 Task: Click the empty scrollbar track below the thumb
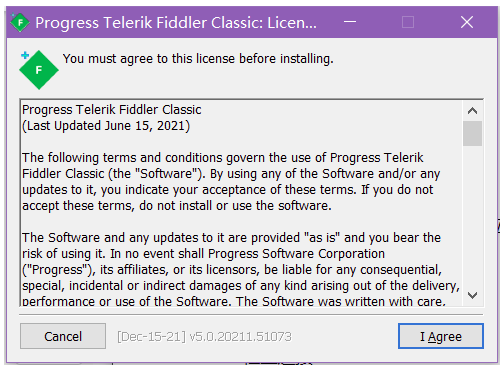pyautogui.click(x=472, y=216)
